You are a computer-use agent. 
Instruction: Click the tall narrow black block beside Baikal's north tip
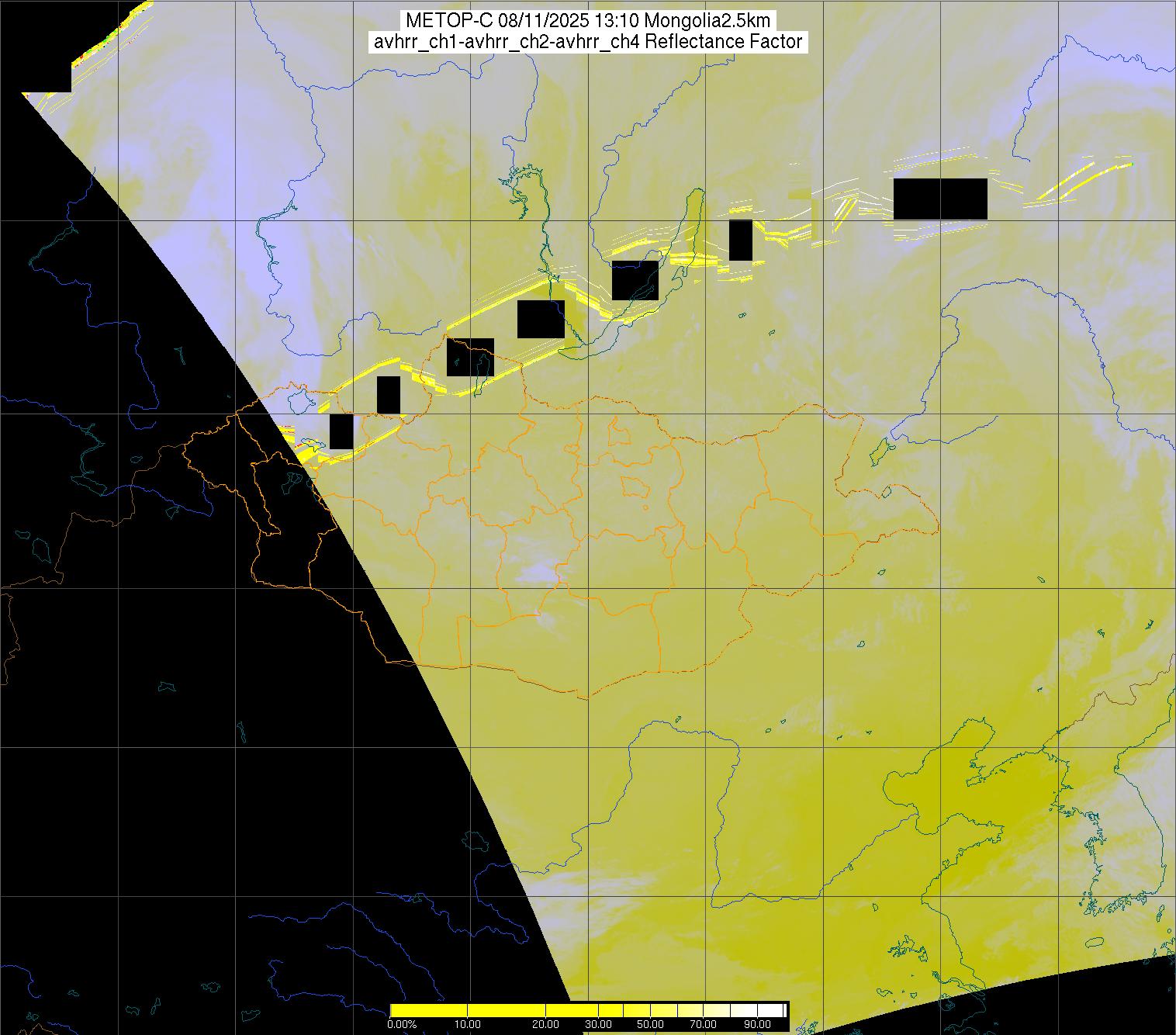tap(741, 241)
